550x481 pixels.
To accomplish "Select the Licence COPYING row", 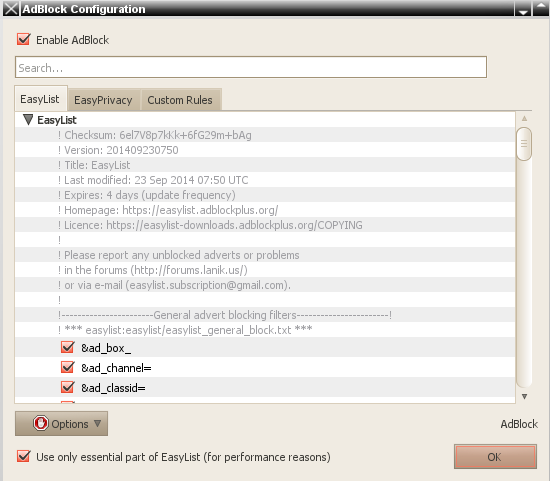I will 265,225.
